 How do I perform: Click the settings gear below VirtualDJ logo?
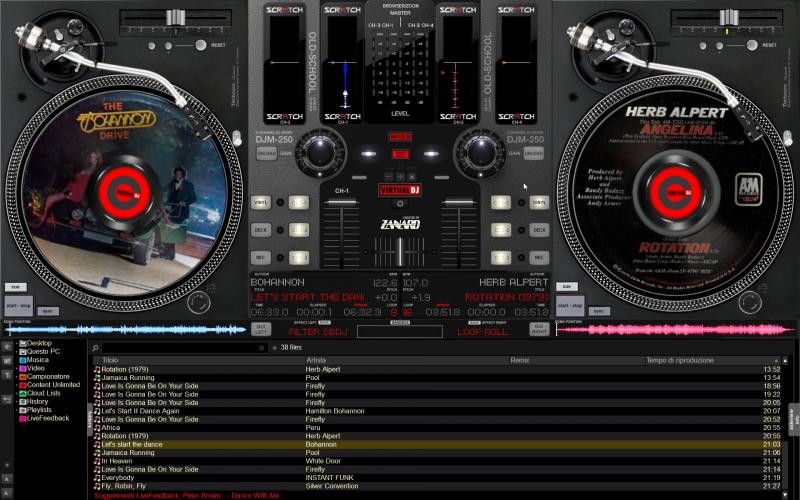tap(400, 204)
